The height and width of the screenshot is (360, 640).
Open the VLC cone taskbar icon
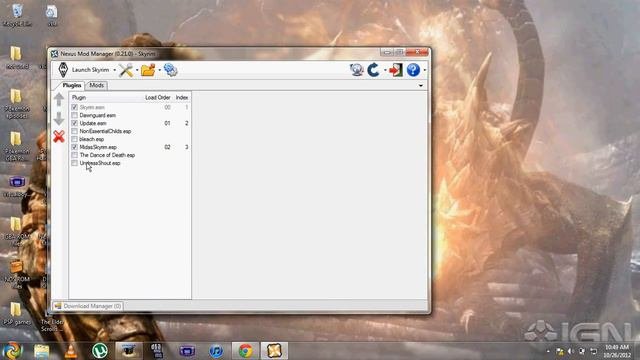click(71, 351)
